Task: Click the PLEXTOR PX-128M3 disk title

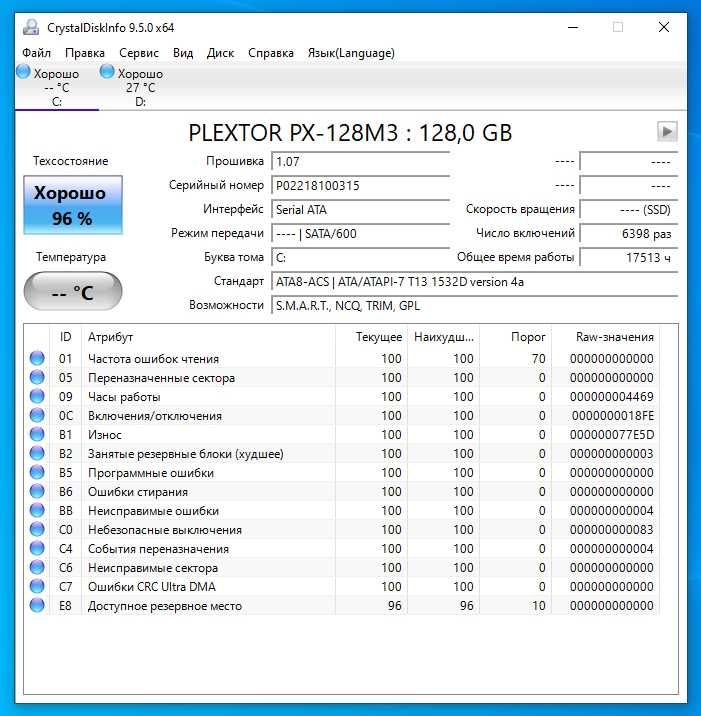Action: 350,132
